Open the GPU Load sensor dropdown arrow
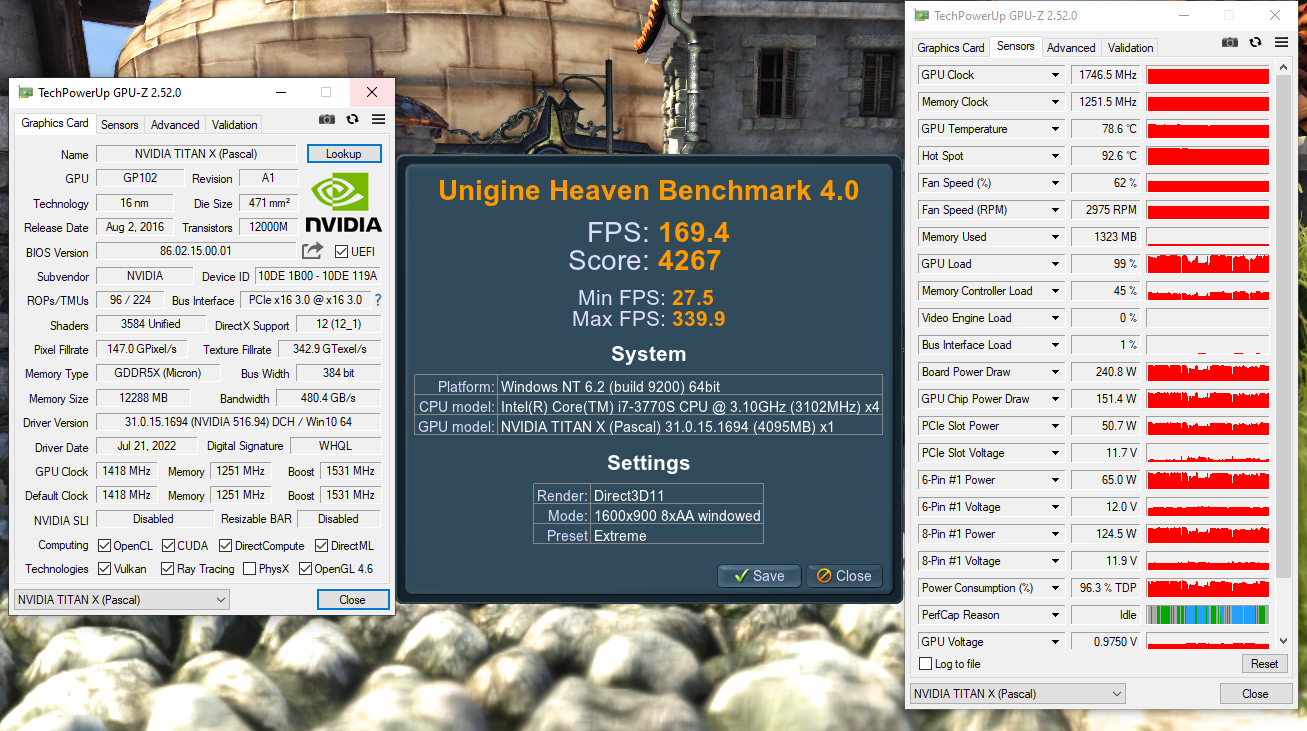The height and width of the screenshot is (731, 1307). (x=1055, y=264)
